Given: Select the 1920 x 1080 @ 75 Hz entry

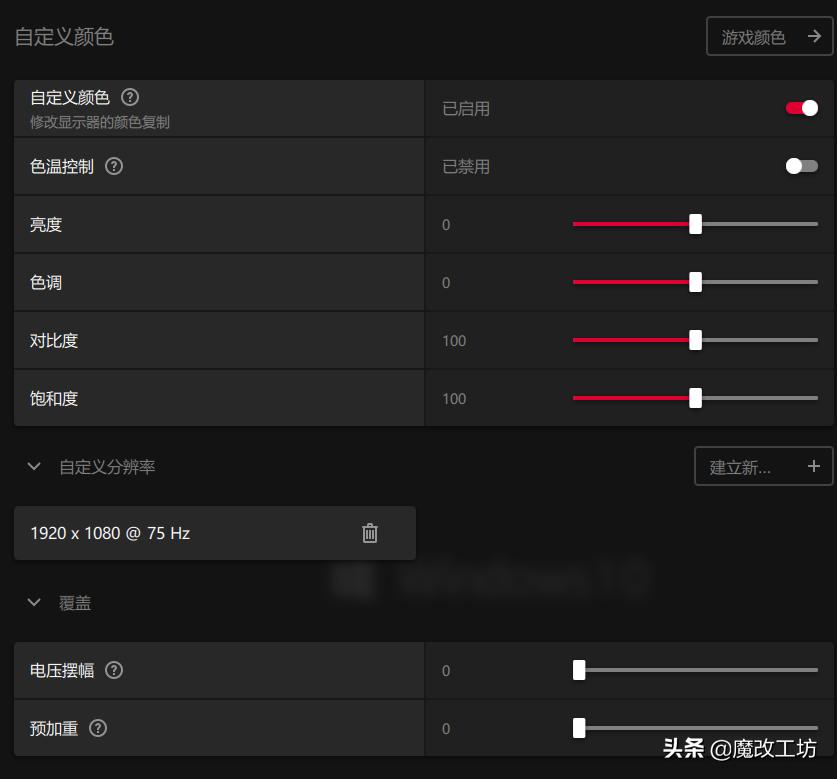Looking at the screenshot, I should (x=150, y=533).
